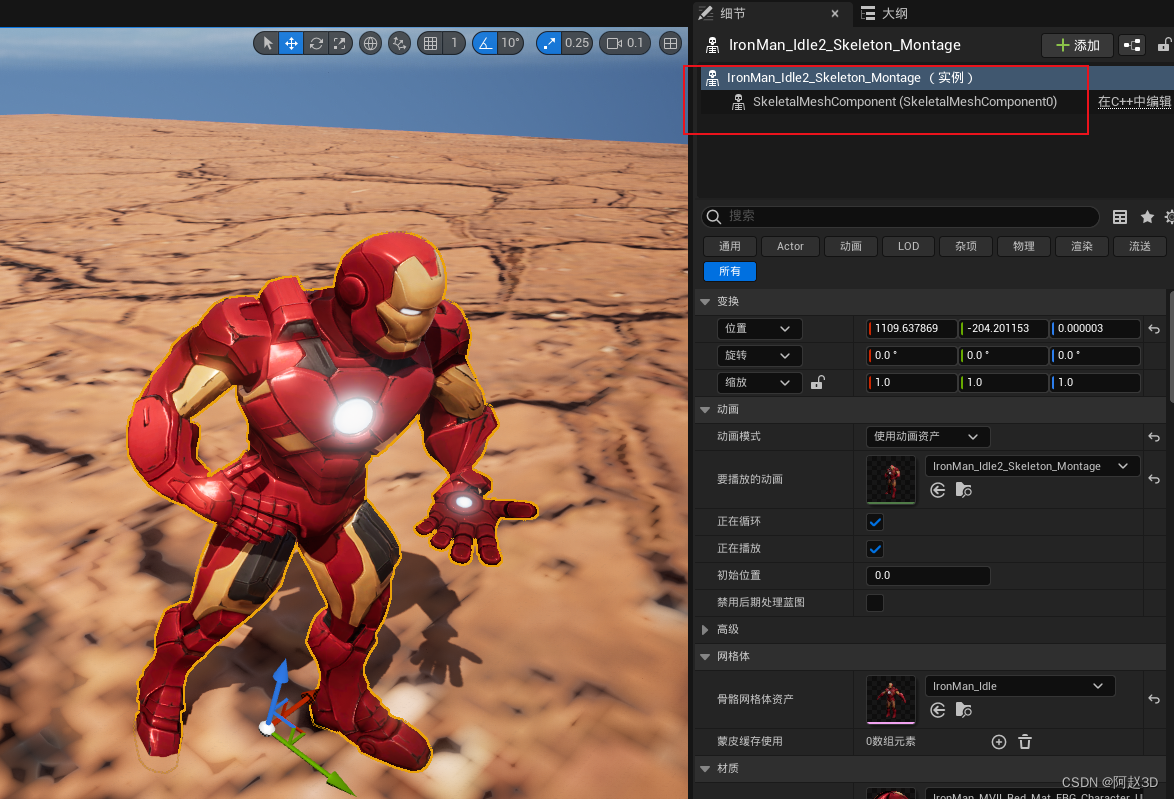Toggle the scale ratio lock icon

pyautogui.click(x=818, y=383)
